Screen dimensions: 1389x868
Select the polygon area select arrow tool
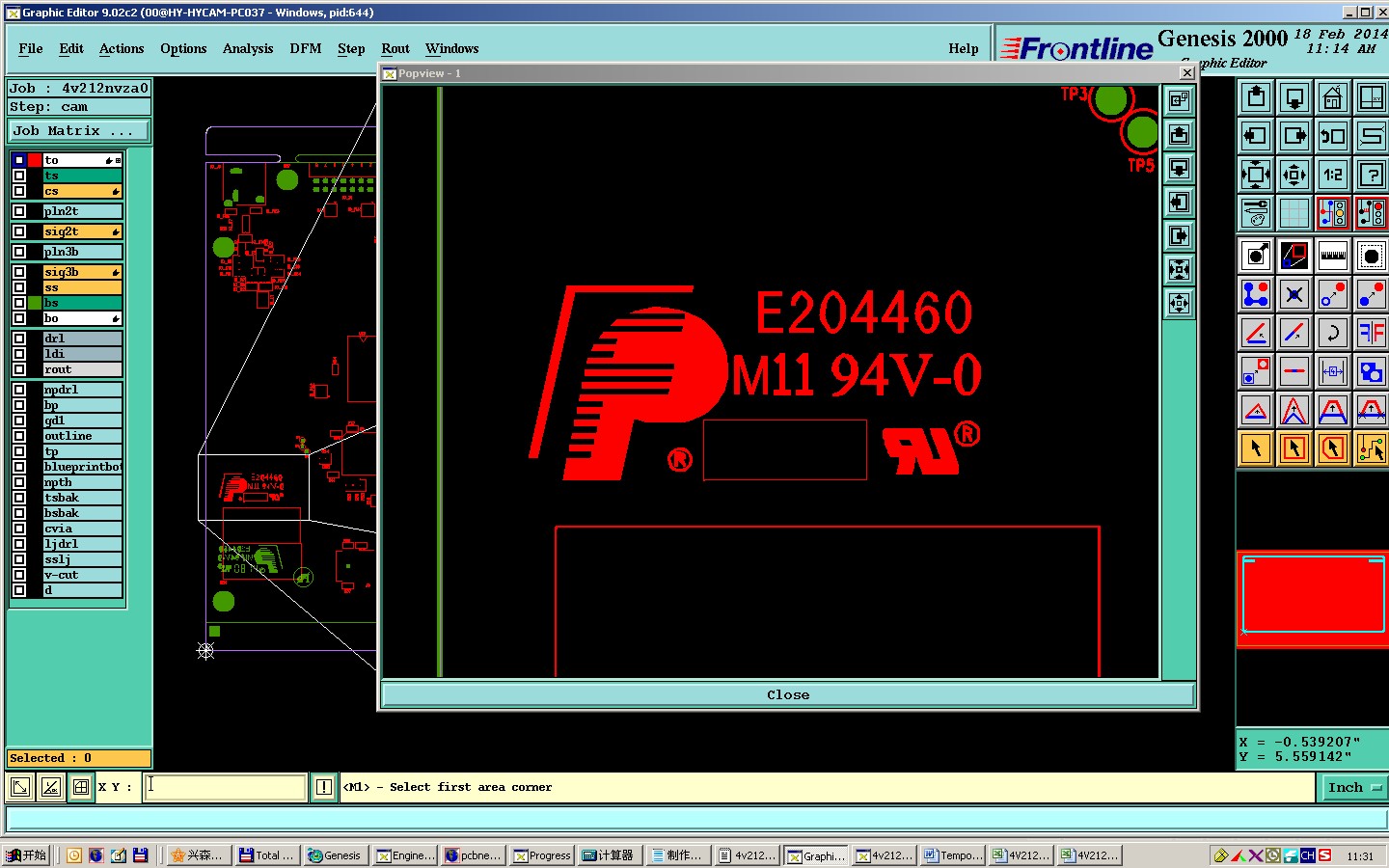click(1333, 448)
